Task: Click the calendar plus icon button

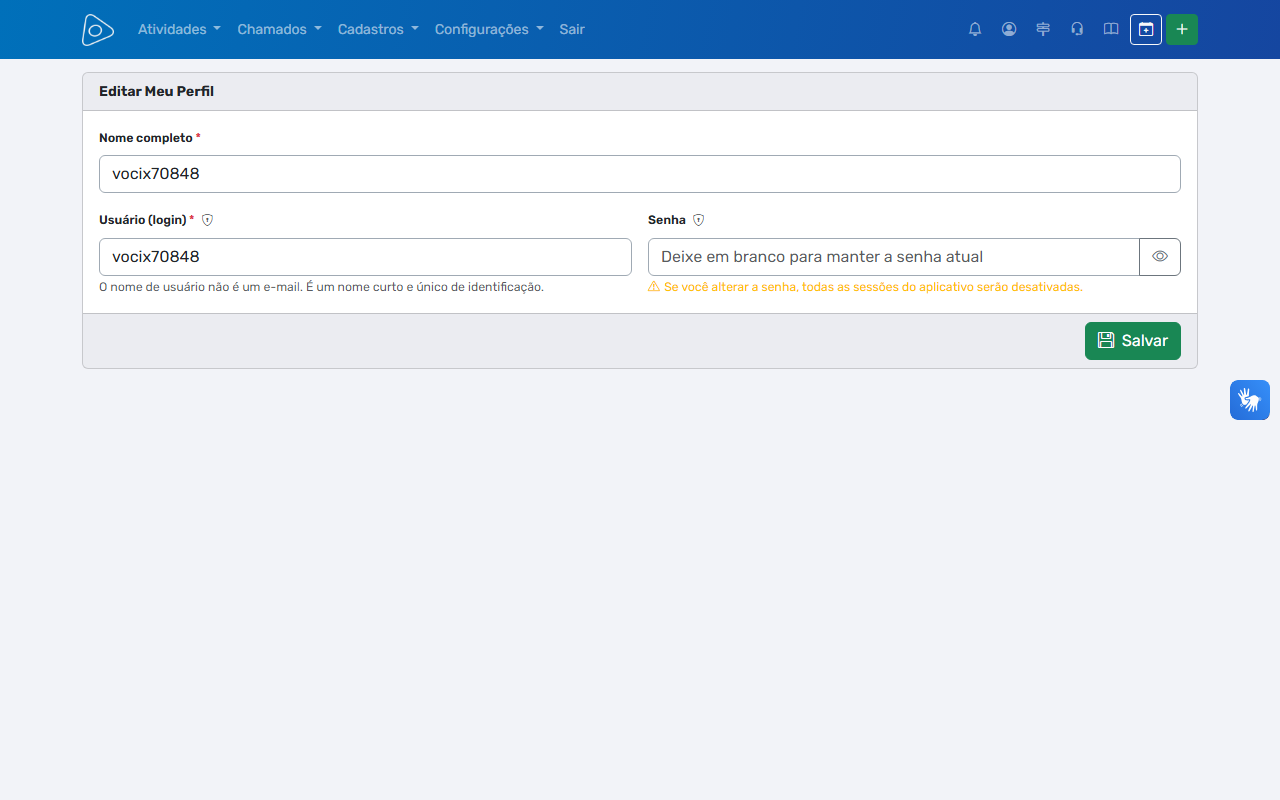Action: [1146, 29]
